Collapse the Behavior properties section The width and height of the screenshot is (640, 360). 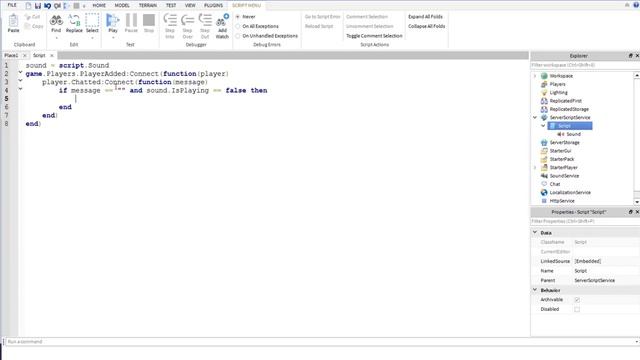535,290
